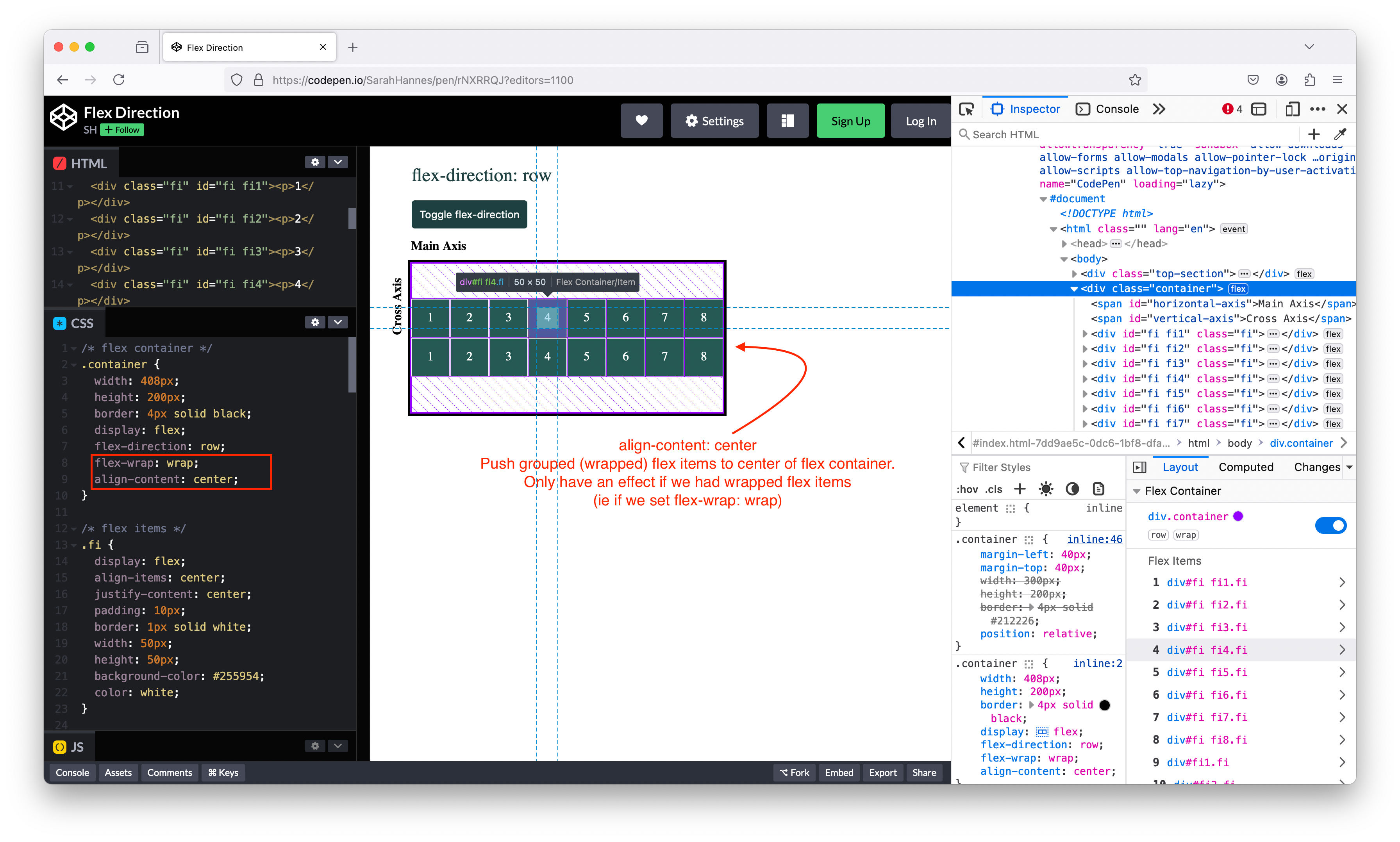The width and height of the screenshot is (1400, 842).
Task: Expand border shorthand in .container rule
Action: click(x=1031, y=705)
